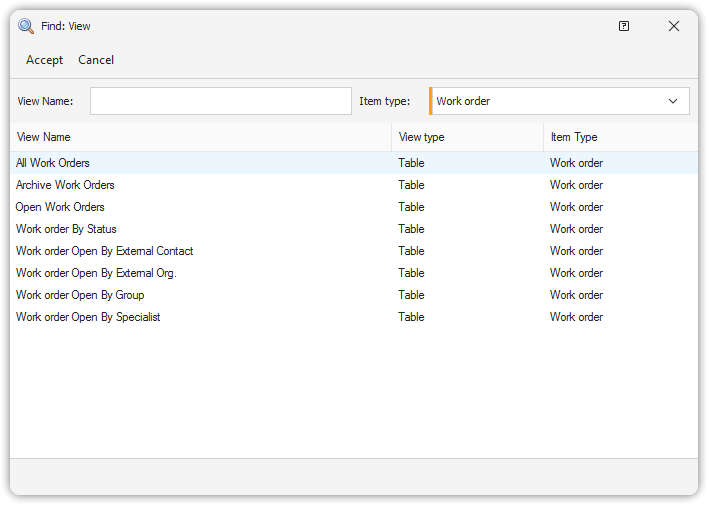Choose Work order Open By Group
Viewport: 708px width, 505px height.
point(80,295)
